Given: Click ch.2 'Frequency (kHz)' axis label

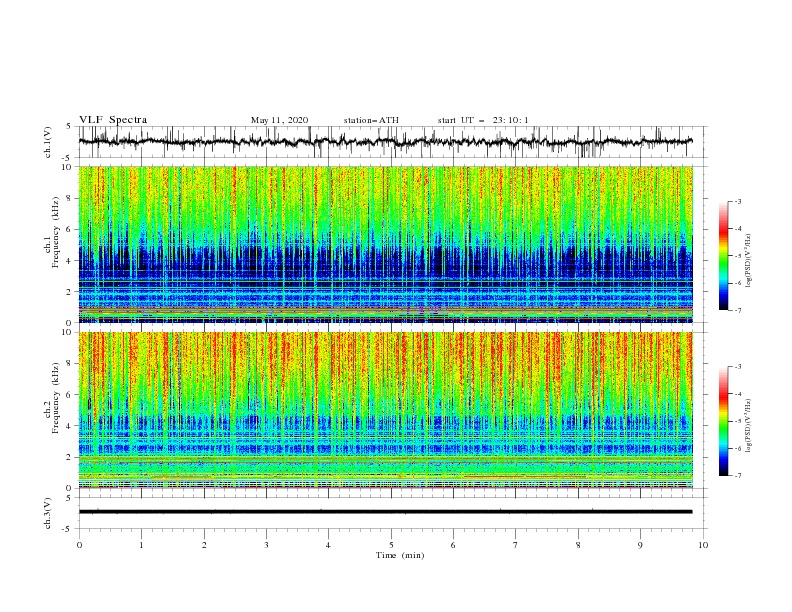Looking at the screenshot, I should click(56, 398).
